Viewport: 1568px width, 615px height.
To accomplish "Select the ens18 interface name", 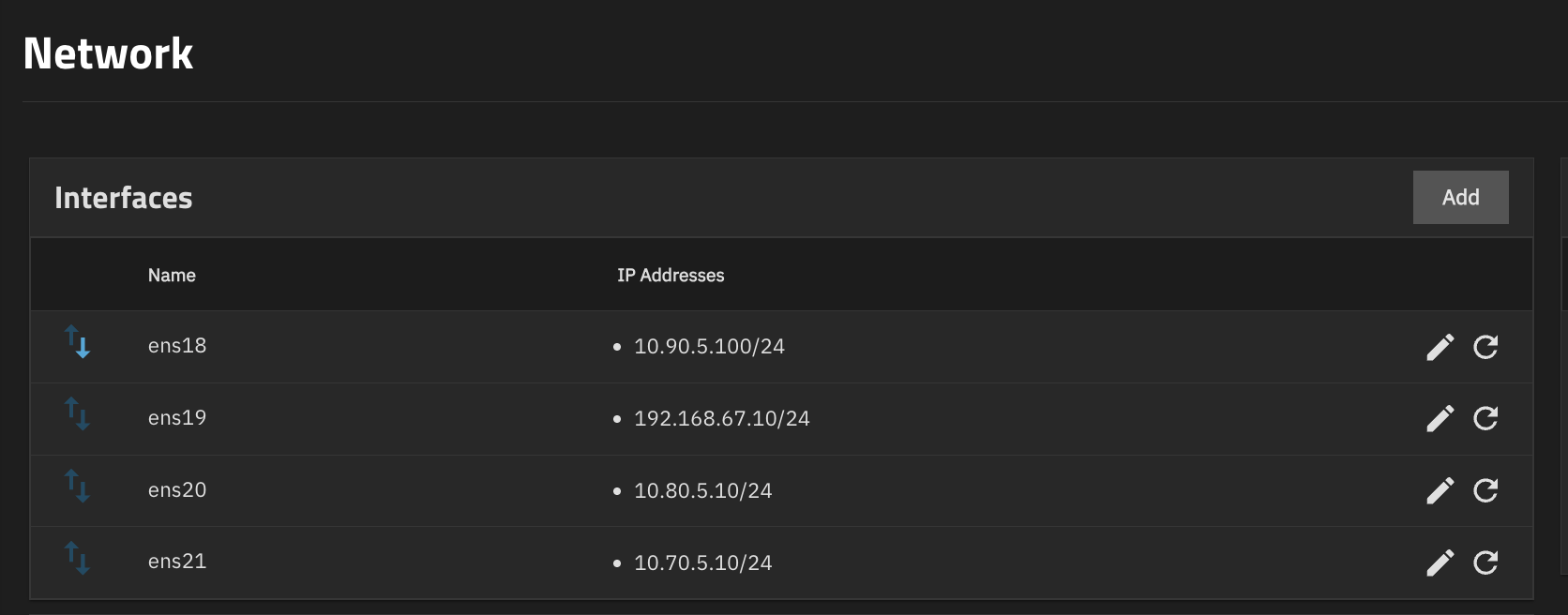I will point(177,346).
